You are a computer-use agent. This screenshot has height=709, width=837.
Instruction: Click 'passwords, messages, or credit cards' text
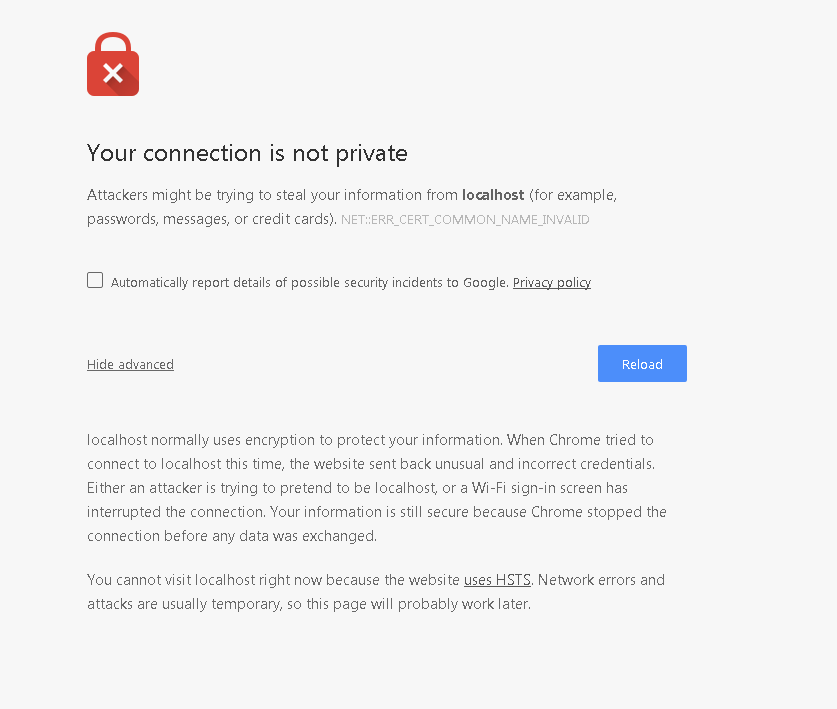click(210, 219)
